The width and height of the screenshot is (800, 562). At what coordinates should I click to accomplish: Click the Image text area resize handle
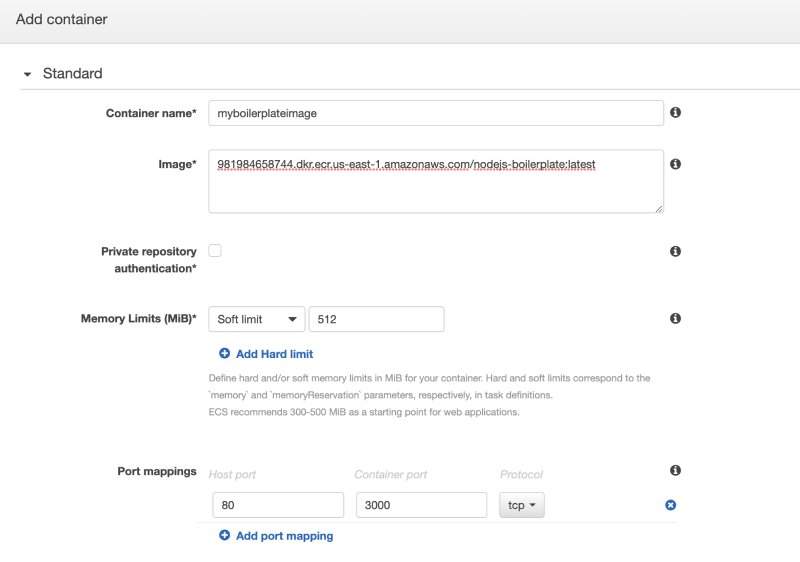click(659, 208)
